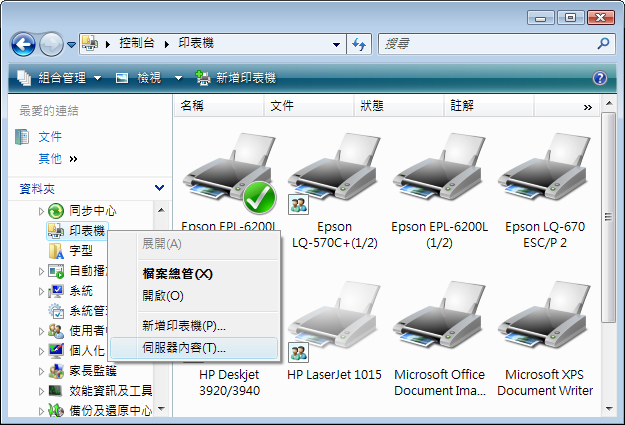Viewport: 625px width, 425px height.
Task: Select 印表機 in the folder tree
Action: (87, 230)
